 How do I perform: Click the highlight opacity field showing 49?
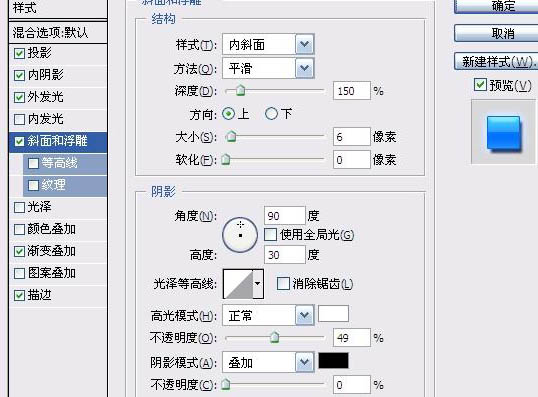click(352, 338)
